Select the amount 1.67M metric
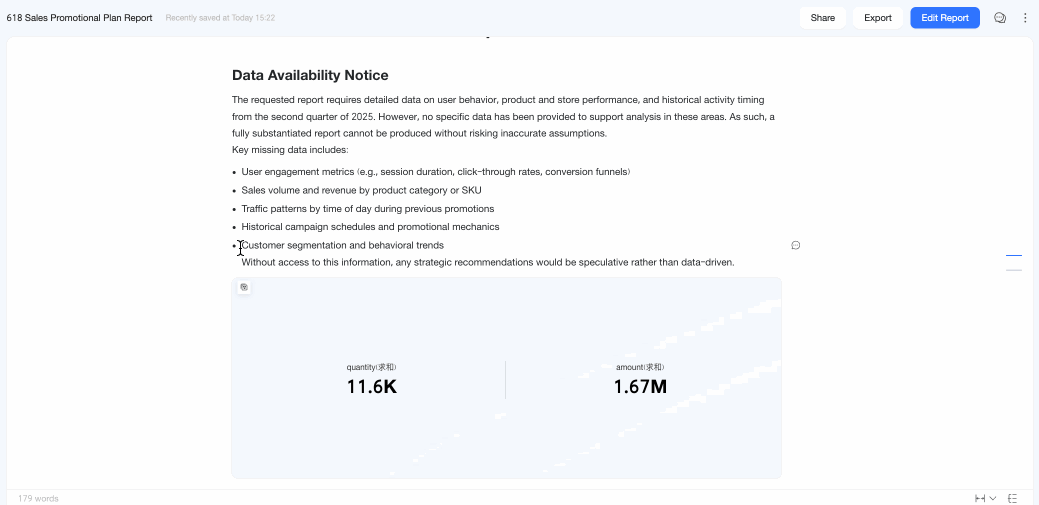Image resolution: width=1039 pixels, height=505 pixels. (x=640, y=380)
